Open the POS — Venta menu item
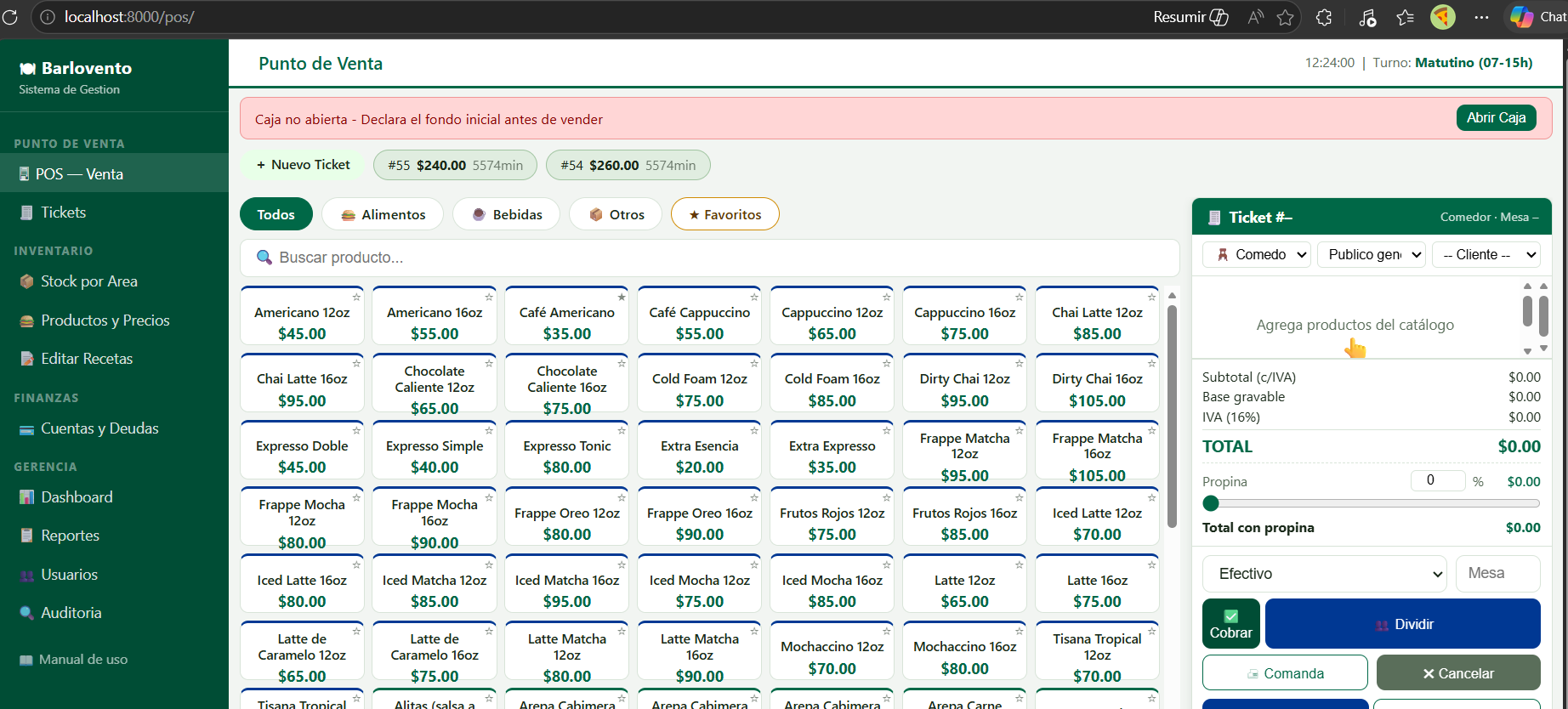 (114, 173)
